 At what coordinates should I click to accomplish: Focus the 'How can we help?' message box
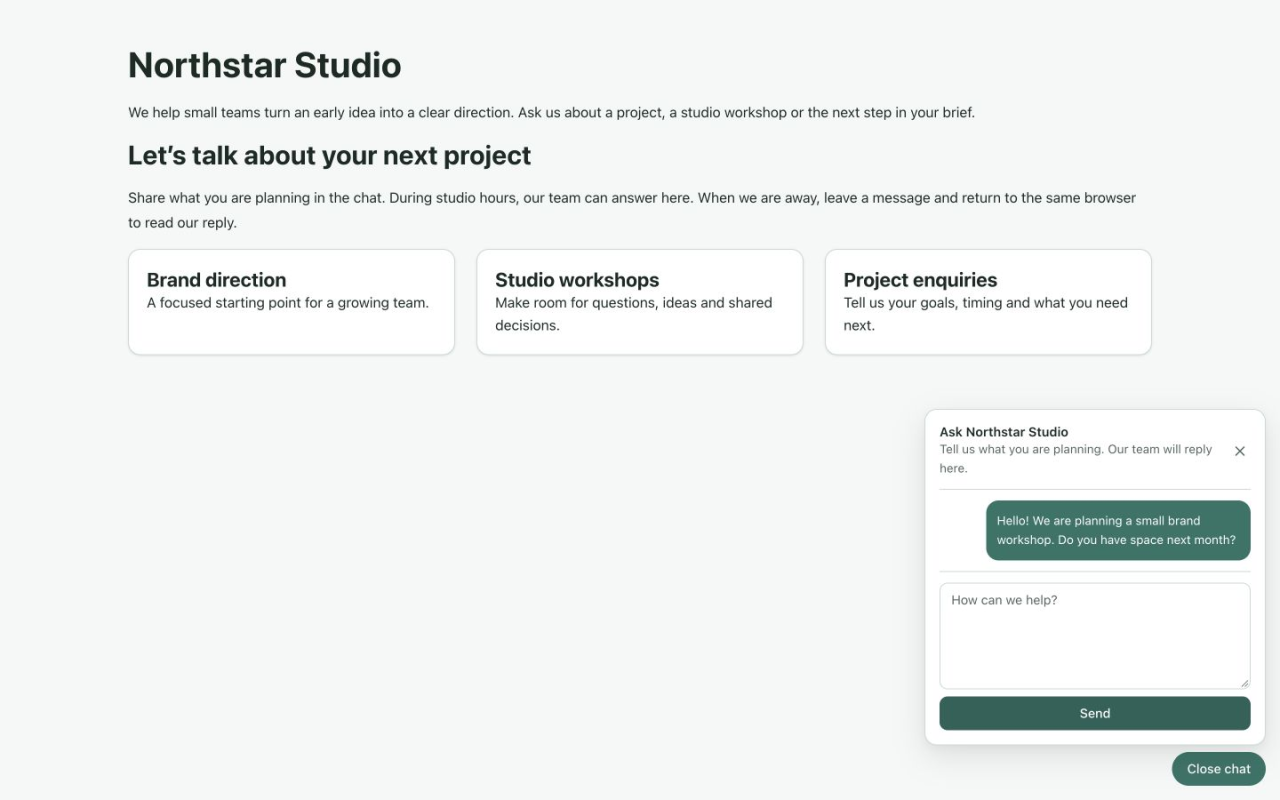pos(1095,636)
